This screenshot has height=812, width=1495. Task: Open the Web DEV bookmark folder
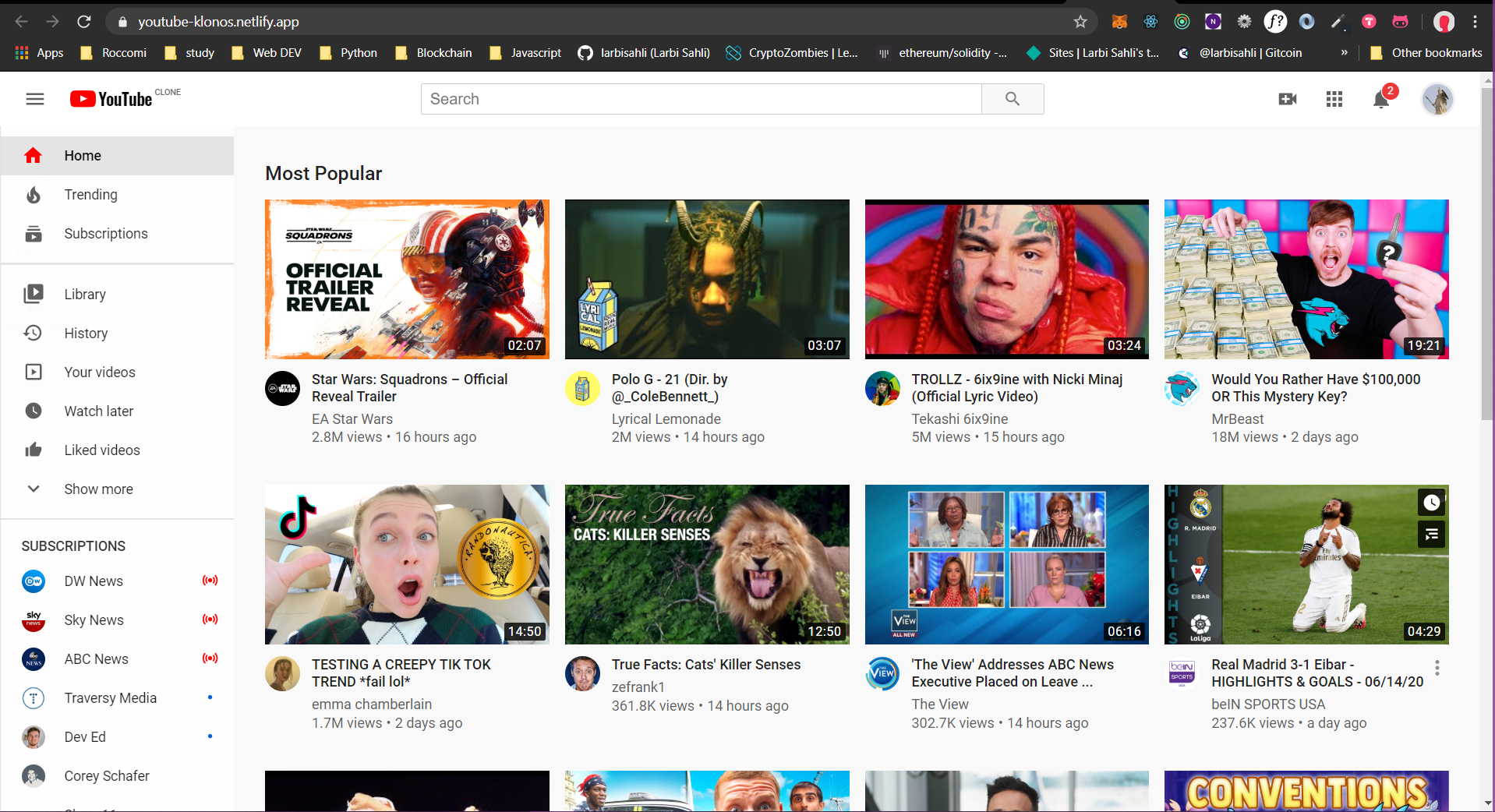click(x=267, y=53)
